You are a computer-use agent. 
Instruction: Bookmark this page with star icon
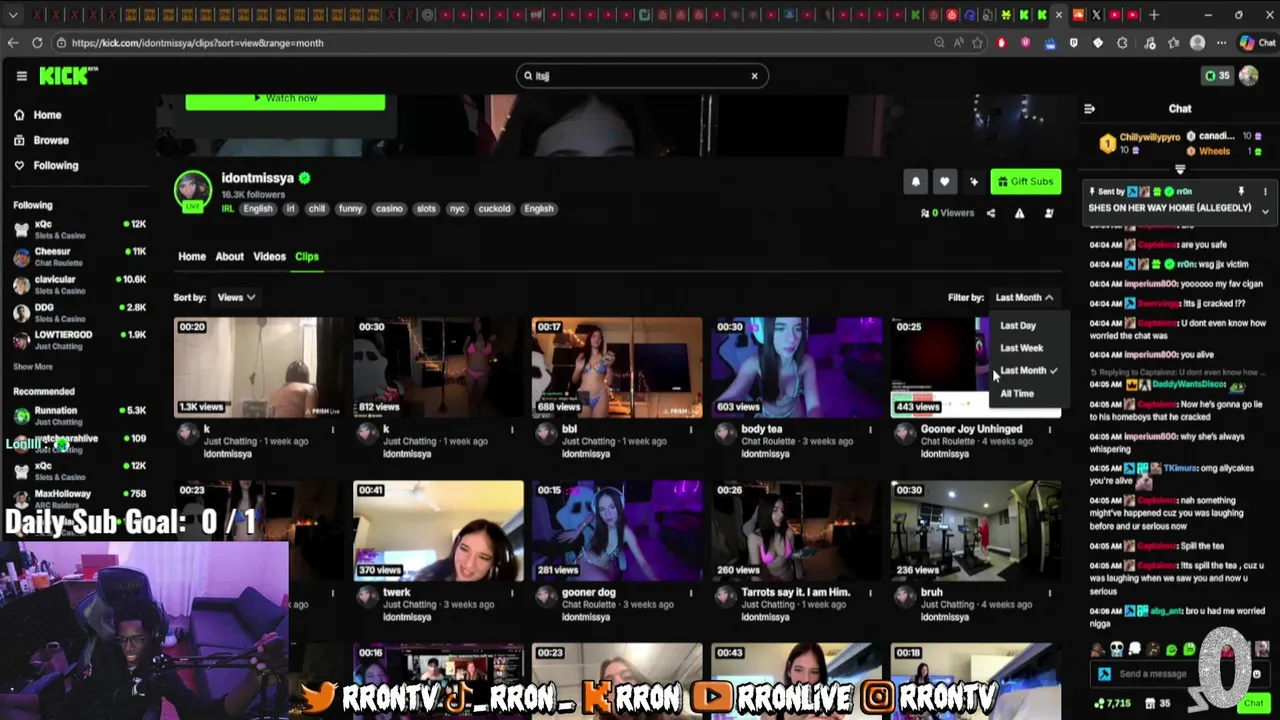[x=977, y=43]
